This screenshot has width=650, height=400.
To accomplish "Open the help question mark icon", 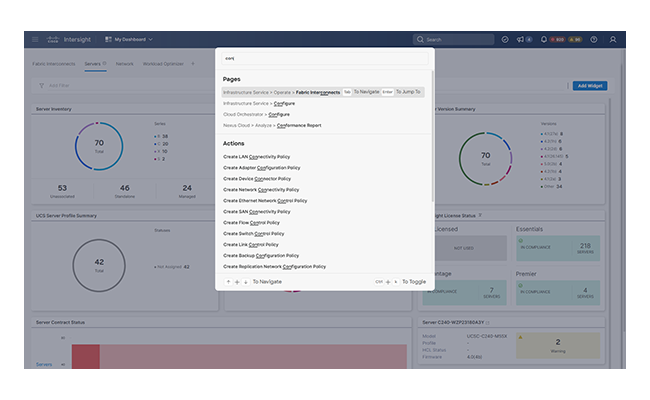I will coord(594,39).
